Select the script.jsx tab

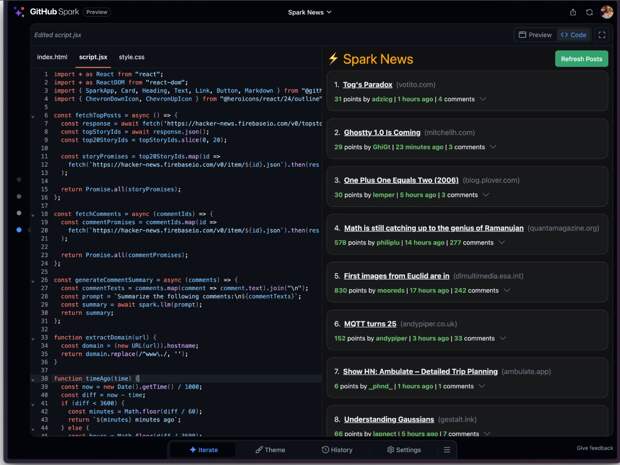click(x=93, y=57)
